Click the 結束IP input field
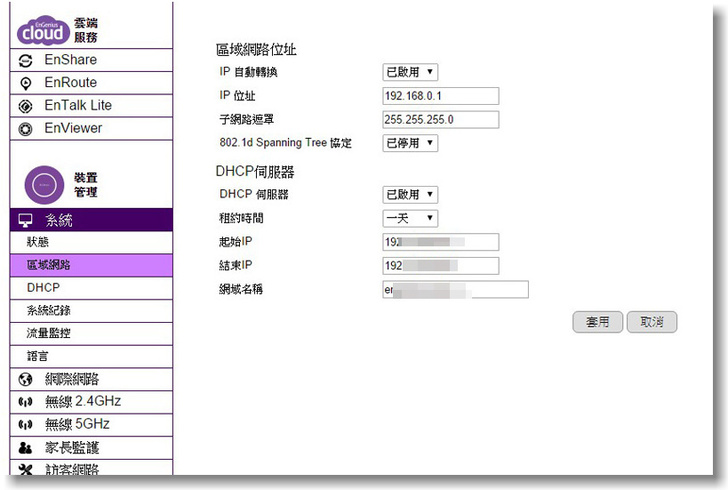The width and height of the screenshot is (728, 490). [441, 266]
